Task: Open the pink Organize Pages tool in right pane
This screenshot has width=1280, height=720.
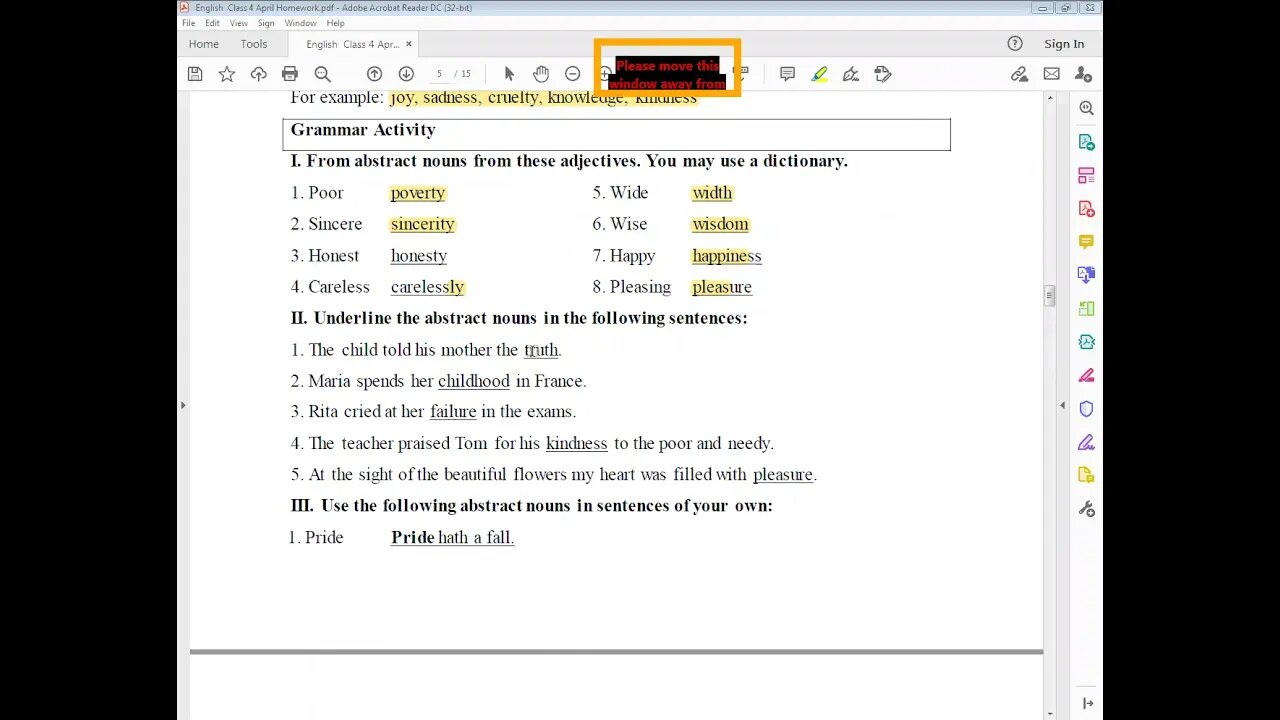Action: point(1087,175)
